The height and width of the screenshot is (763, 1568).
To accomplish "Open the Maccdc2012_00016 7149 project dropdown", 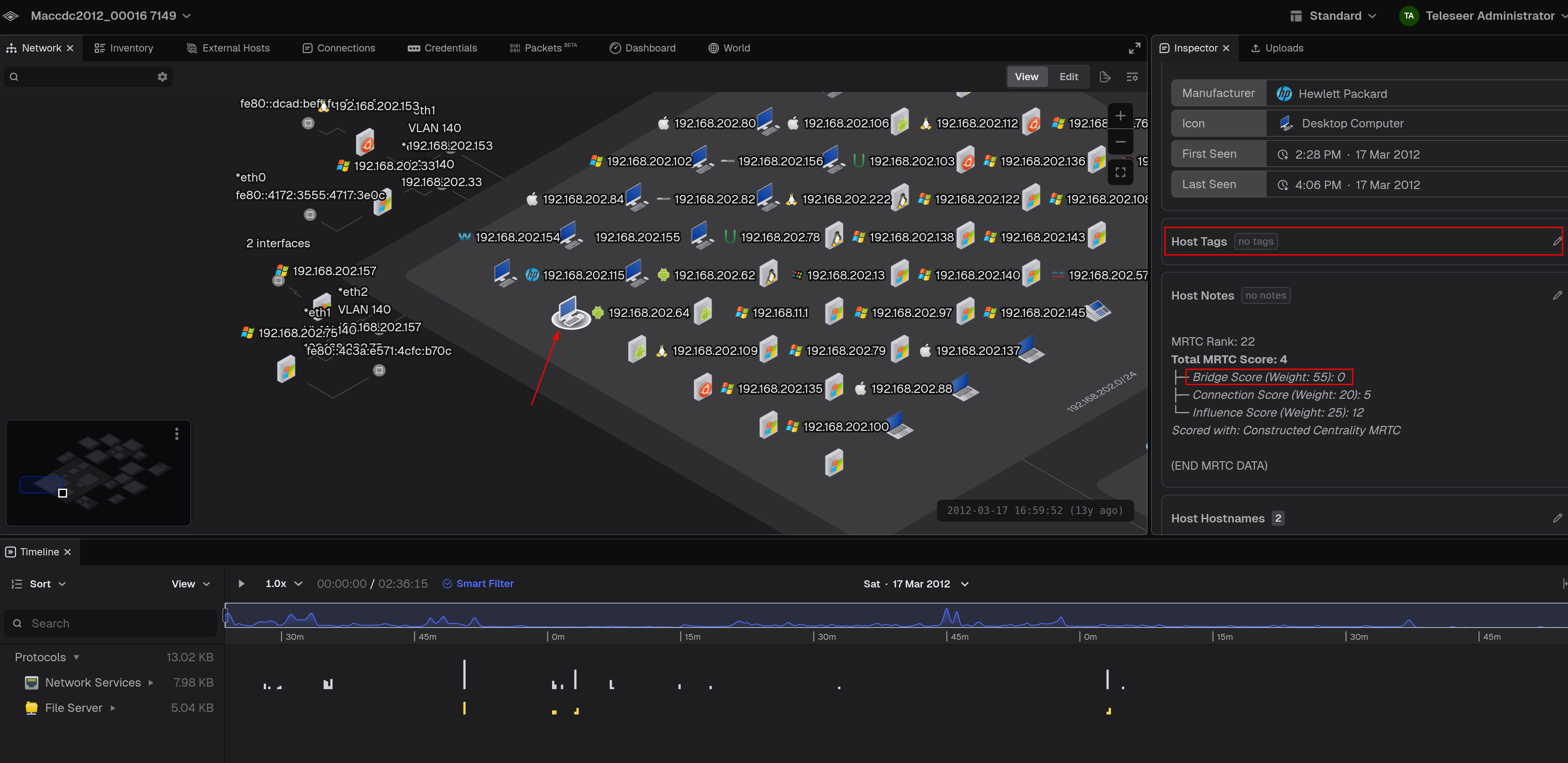I will pos(111,16).
